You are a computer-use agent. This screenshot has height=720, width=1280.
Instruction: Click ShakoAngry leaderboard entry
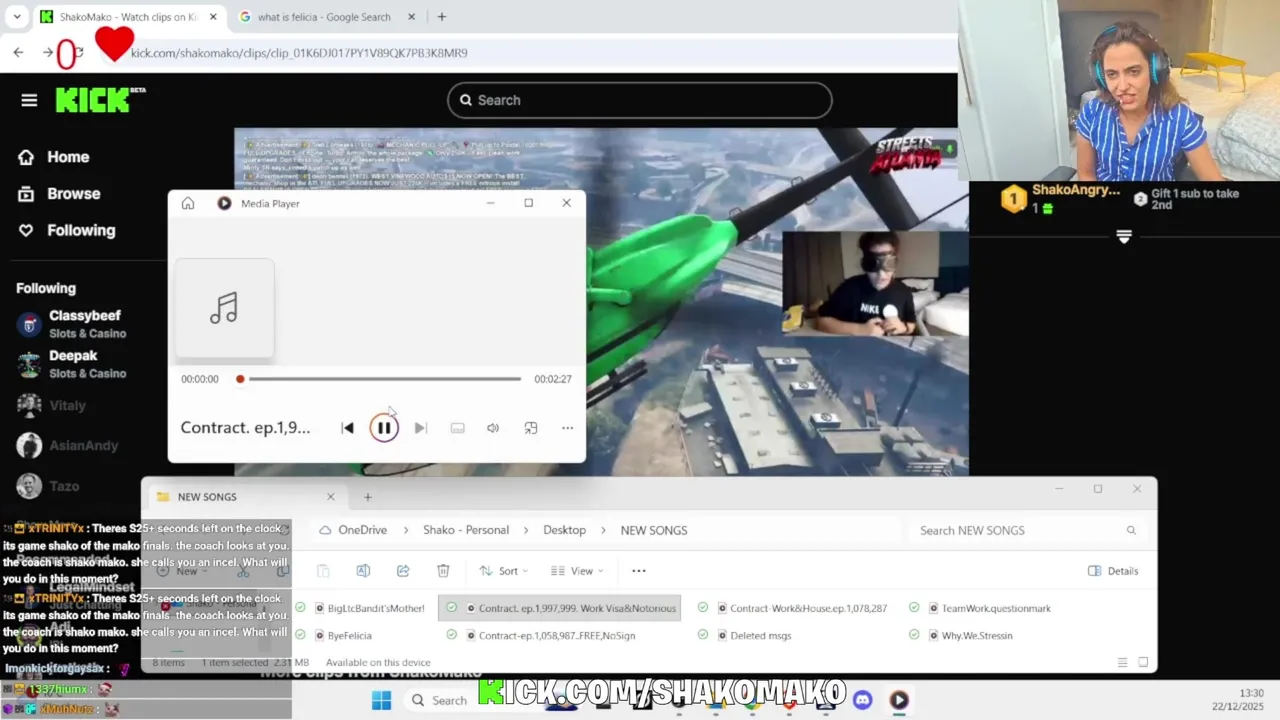pyautogui.click(x=1061, y=199)
